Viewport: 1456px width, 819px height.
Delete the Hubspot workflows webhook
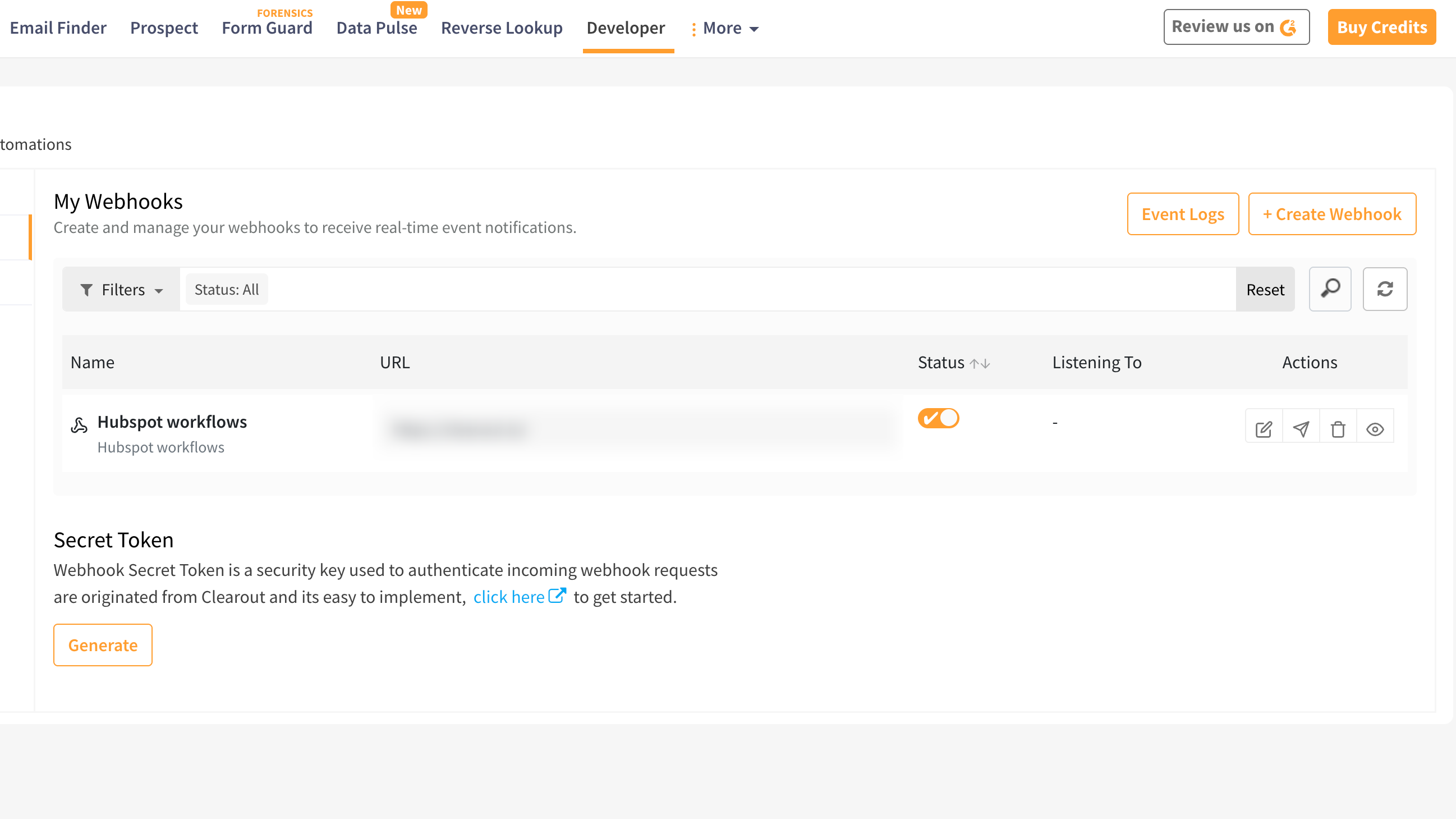pyautogui.click(x=1338, y=429)
